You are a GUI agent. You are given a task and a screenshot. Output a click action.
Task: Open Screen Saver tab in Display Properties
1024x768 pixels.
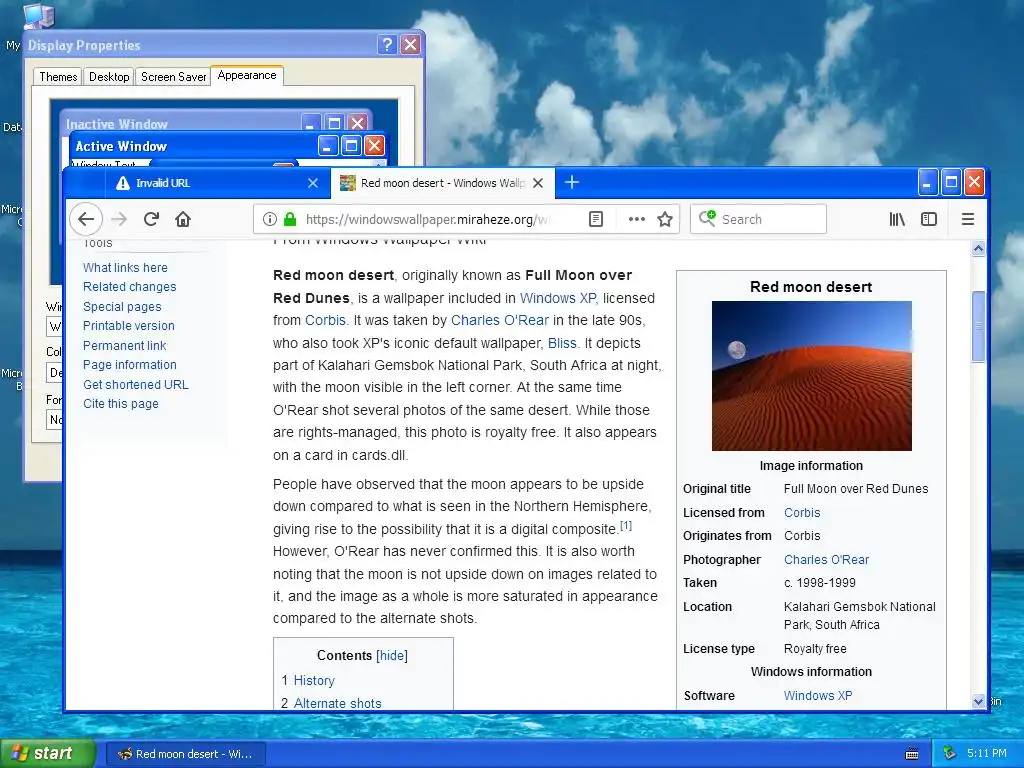(x=173, y=76)
